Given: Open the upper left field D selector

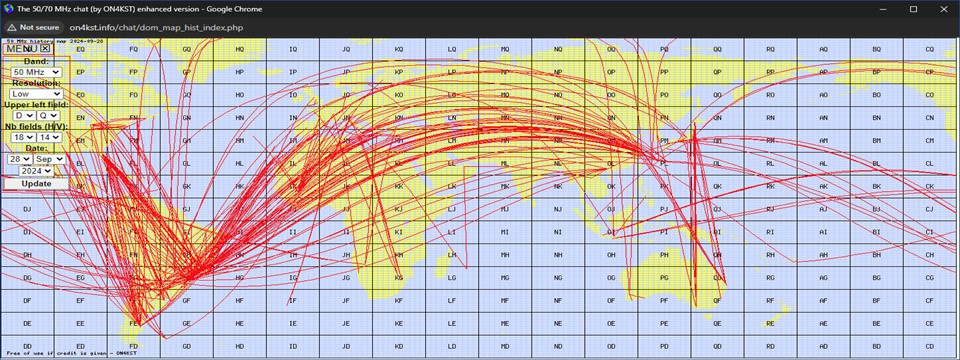Looking at the screenshot, I should tap(24, 115).
